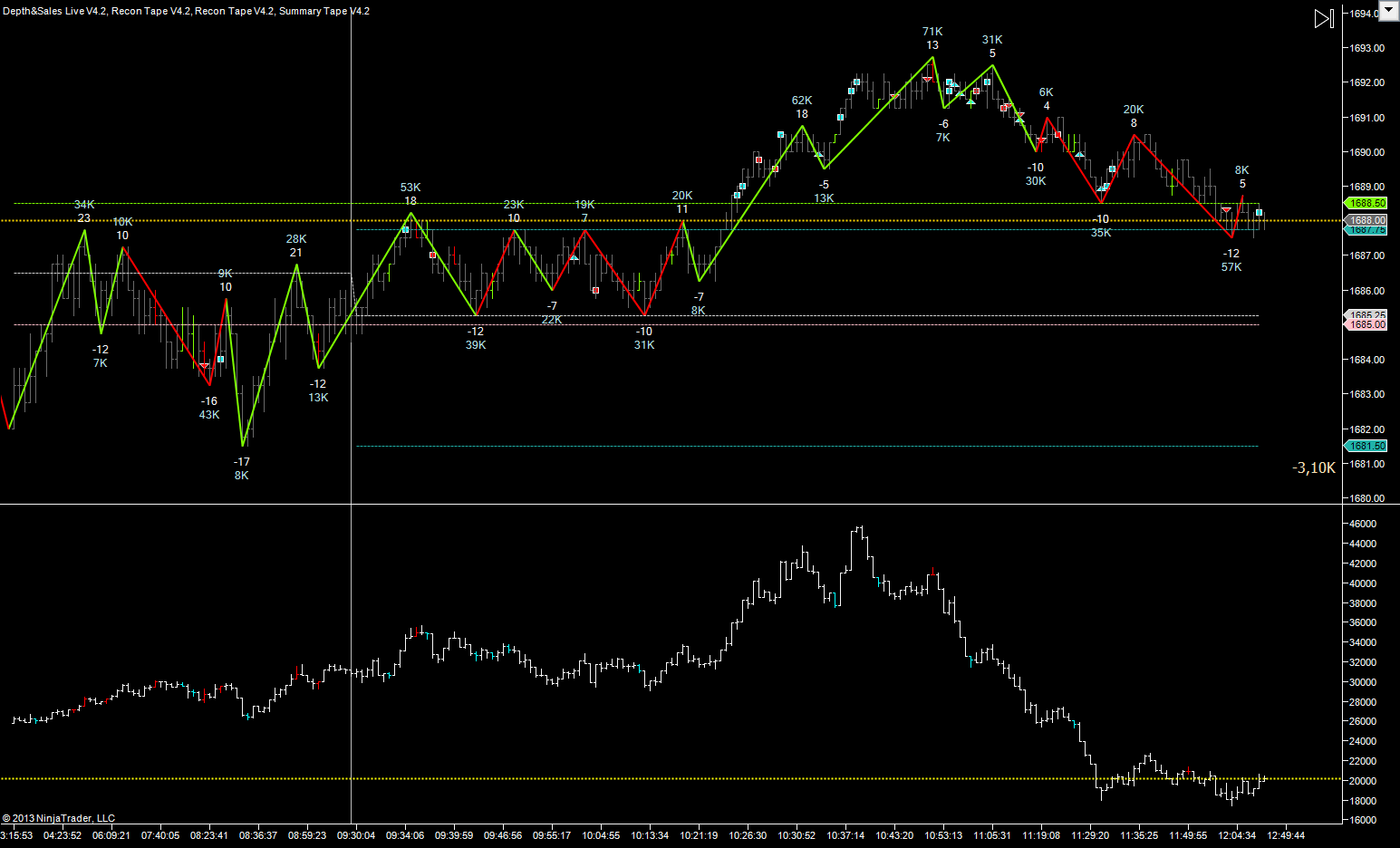The height and width of the screenshot is (848, 1400).
Task: Click the 34K swing volume label
Action: point(84,205)
